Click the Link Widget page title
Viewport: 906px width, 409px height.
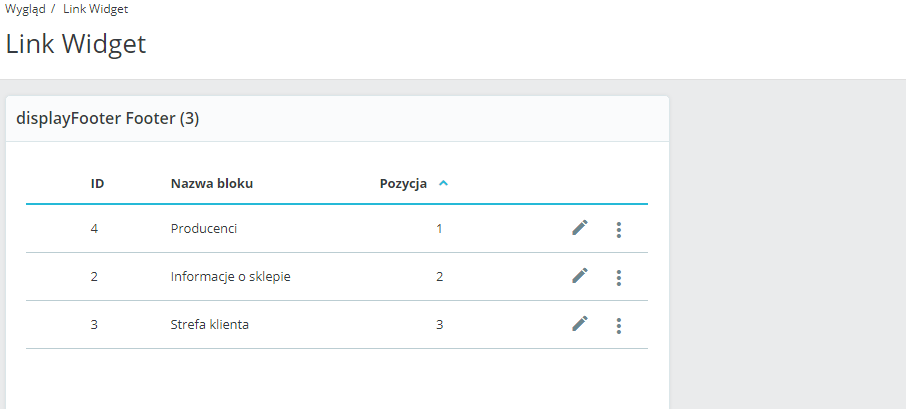click(76, 45)
